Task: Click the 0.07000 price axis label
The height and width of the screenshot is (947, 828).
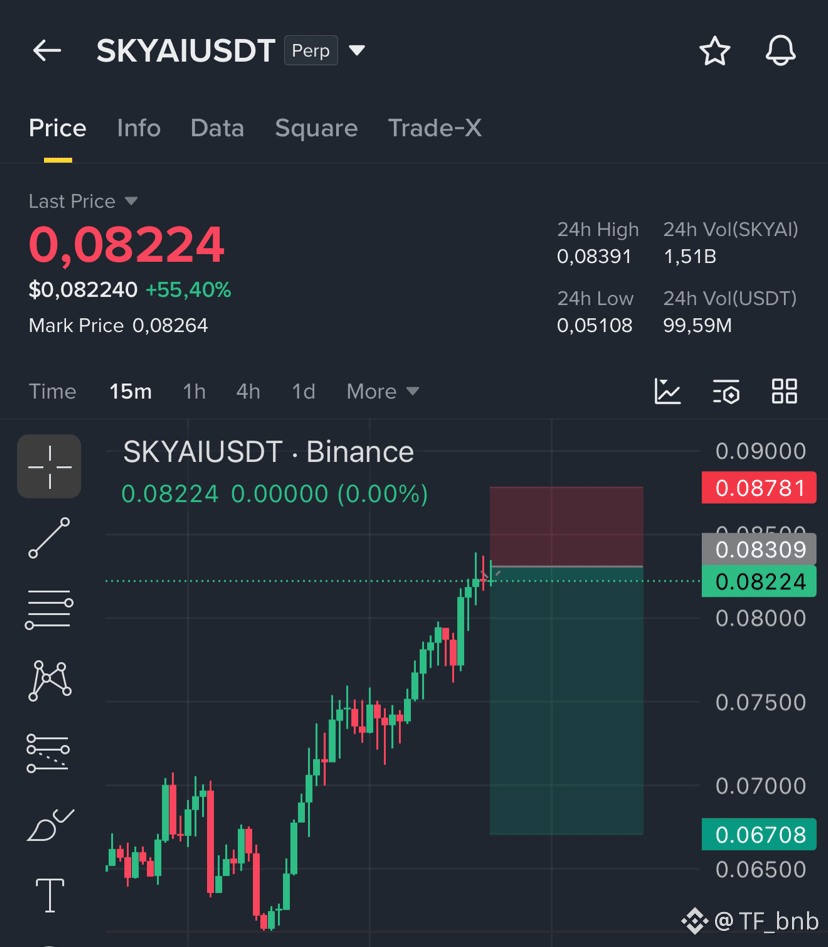Action: click(x=760, y=786)
